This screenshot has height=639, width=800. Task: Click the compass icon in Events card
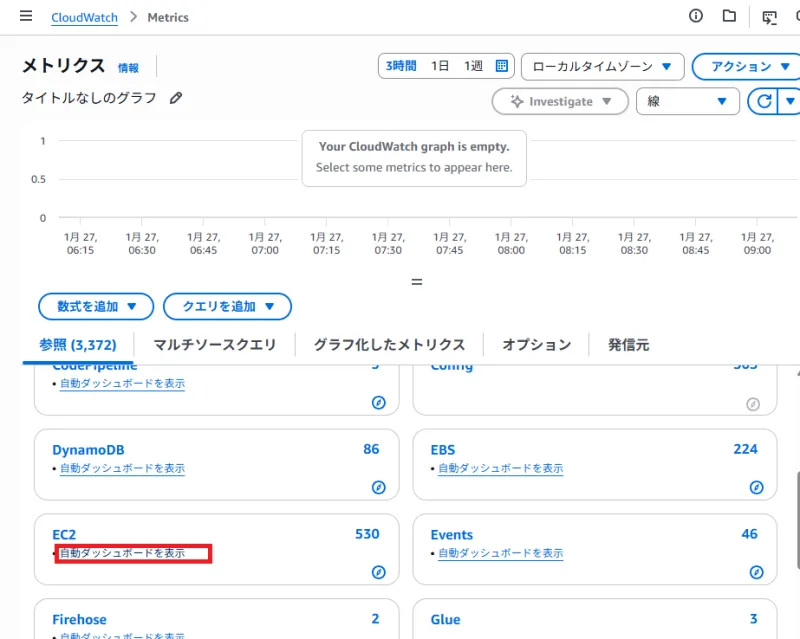tap(757, 573)
